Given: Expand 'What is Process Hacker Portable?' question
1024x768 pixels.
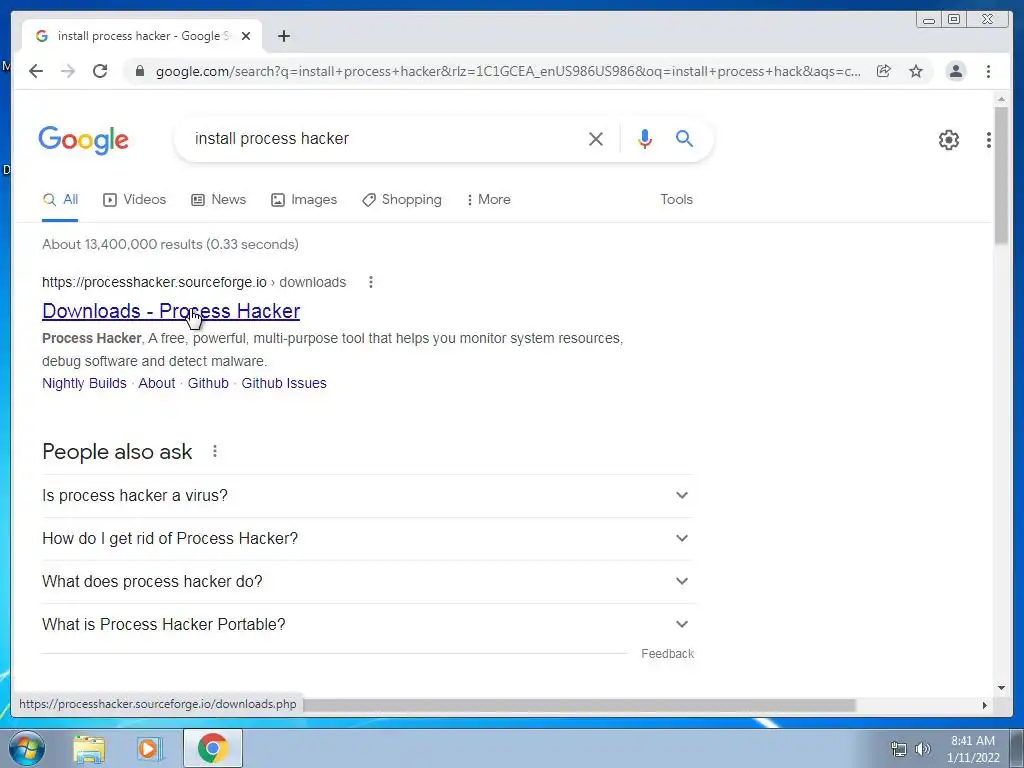Looking at the screenshot, I should click(x=368, y=625).
